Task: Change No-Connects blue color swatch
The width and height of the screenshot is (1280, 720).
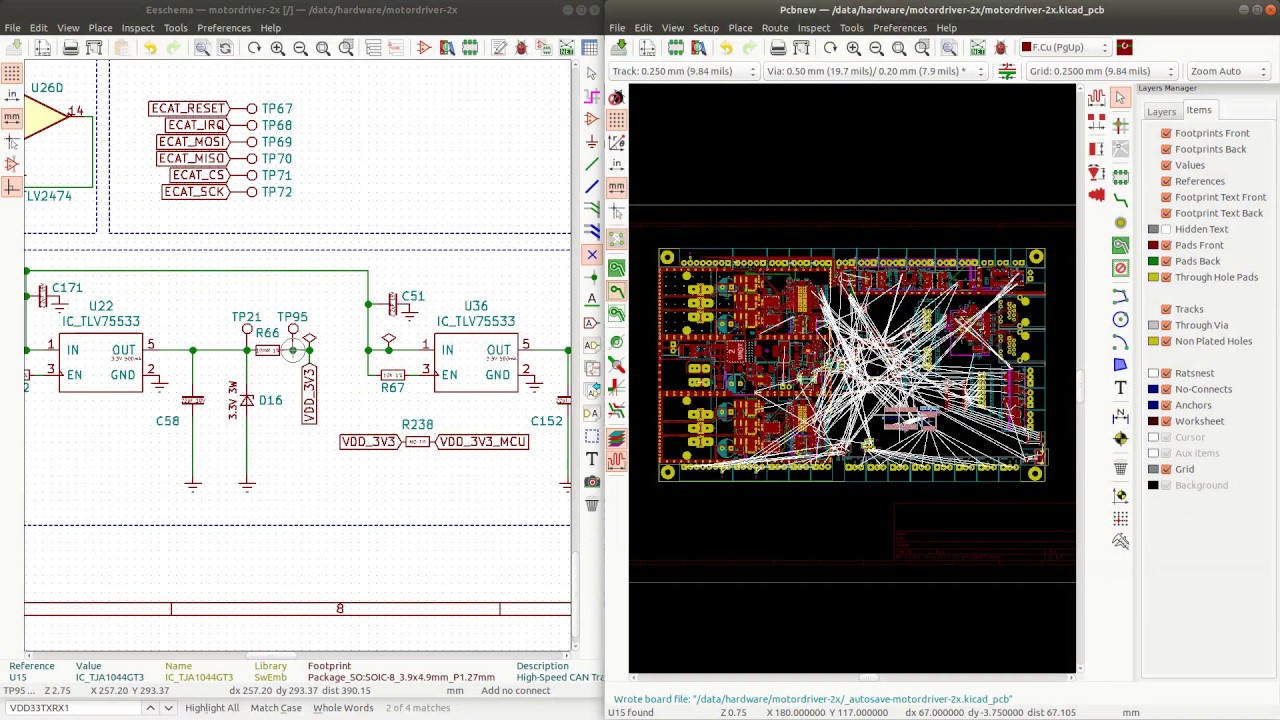Action: coord(1153,389)
